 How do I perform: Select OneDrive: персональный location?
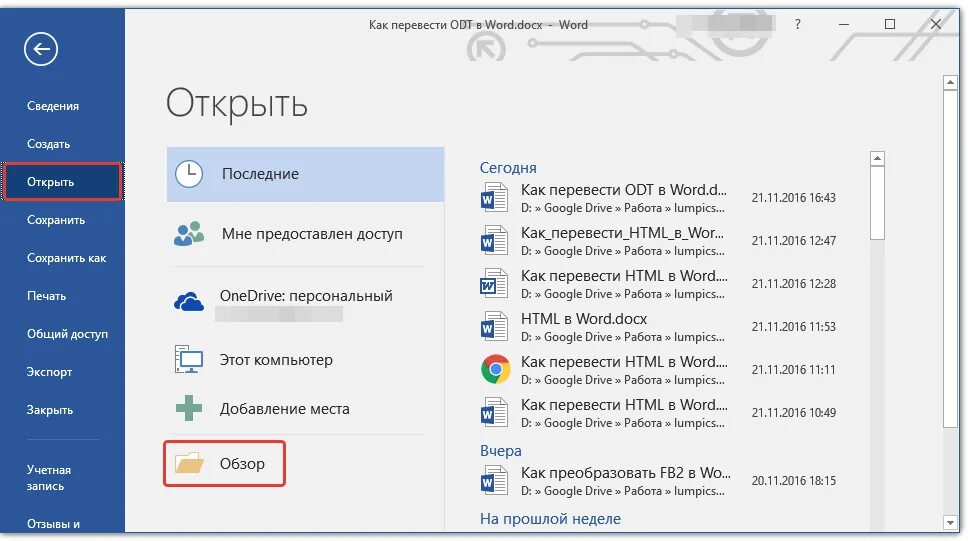coord(306,304)
